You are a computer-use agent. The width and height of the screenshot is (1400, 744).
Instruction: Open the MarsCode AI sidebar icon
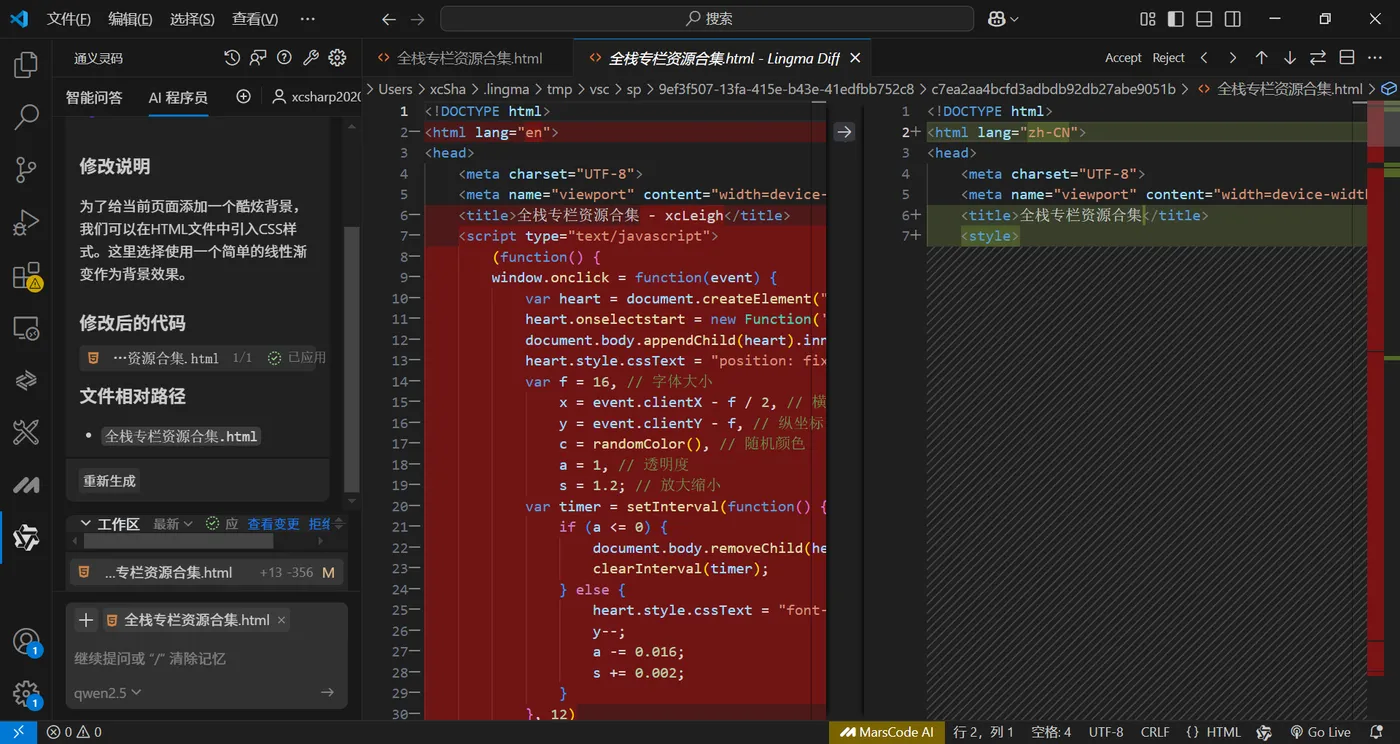tap(26, 486)
